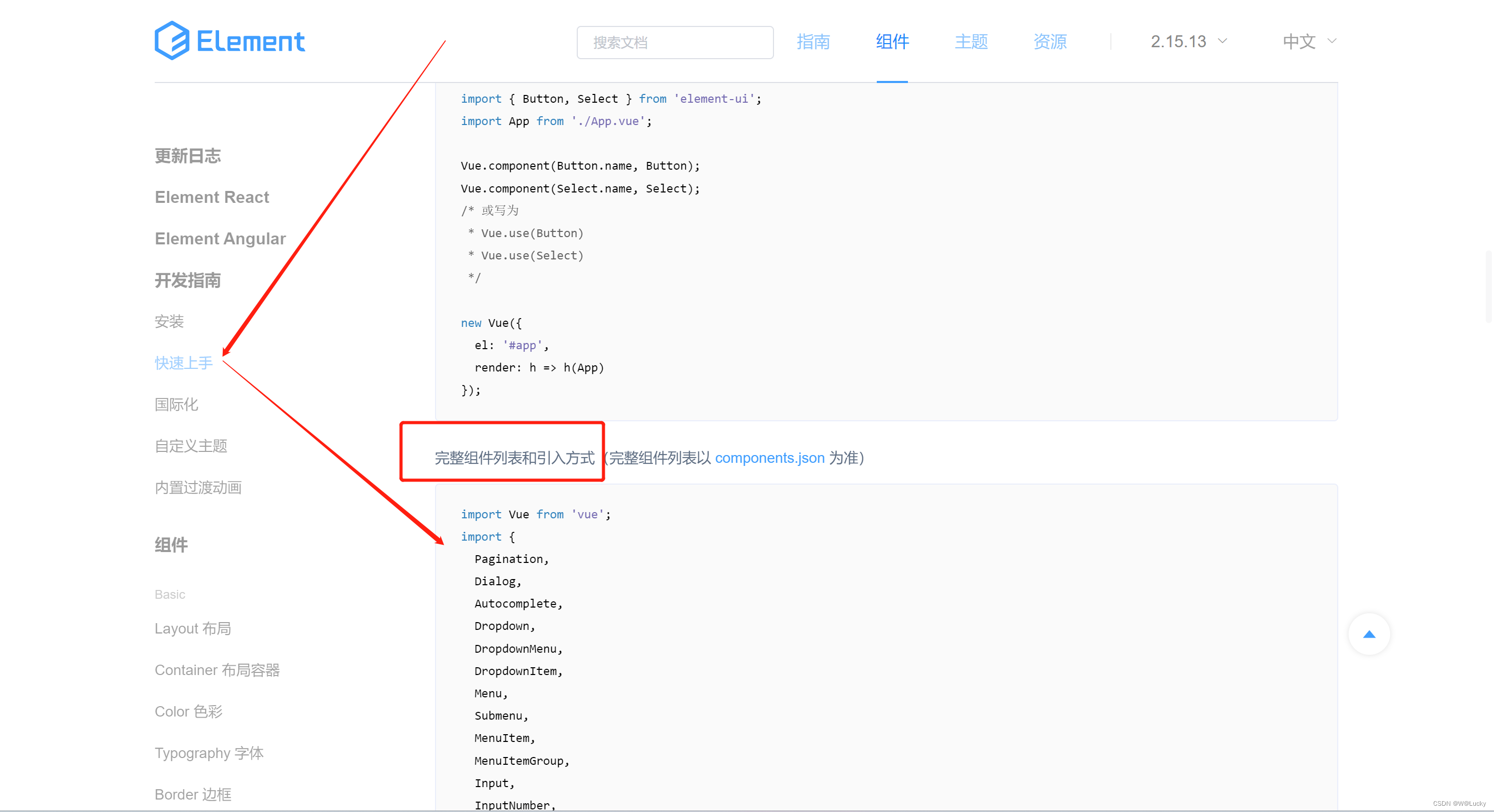Navigate to Element React sidebar link
The height and width of the screenshot is (812, 1494).
[212, 197]
